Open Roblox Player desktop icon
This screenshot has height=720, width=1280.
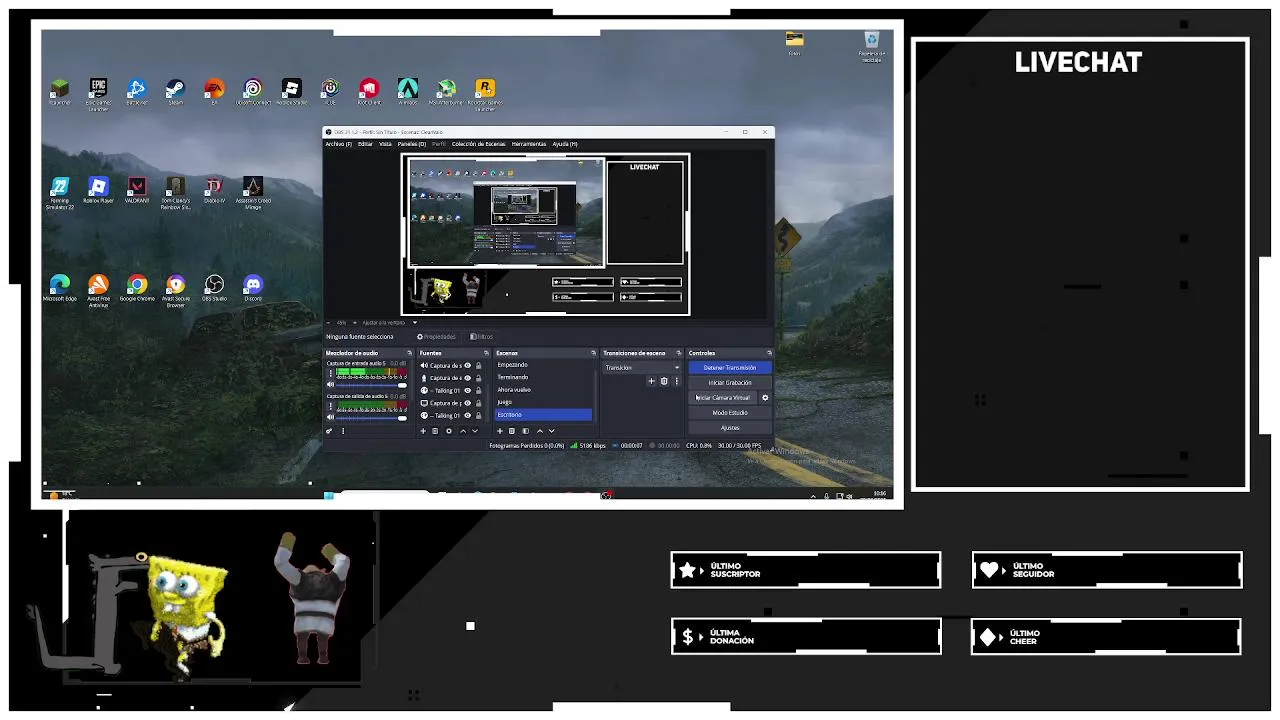[x=98, y=190]
